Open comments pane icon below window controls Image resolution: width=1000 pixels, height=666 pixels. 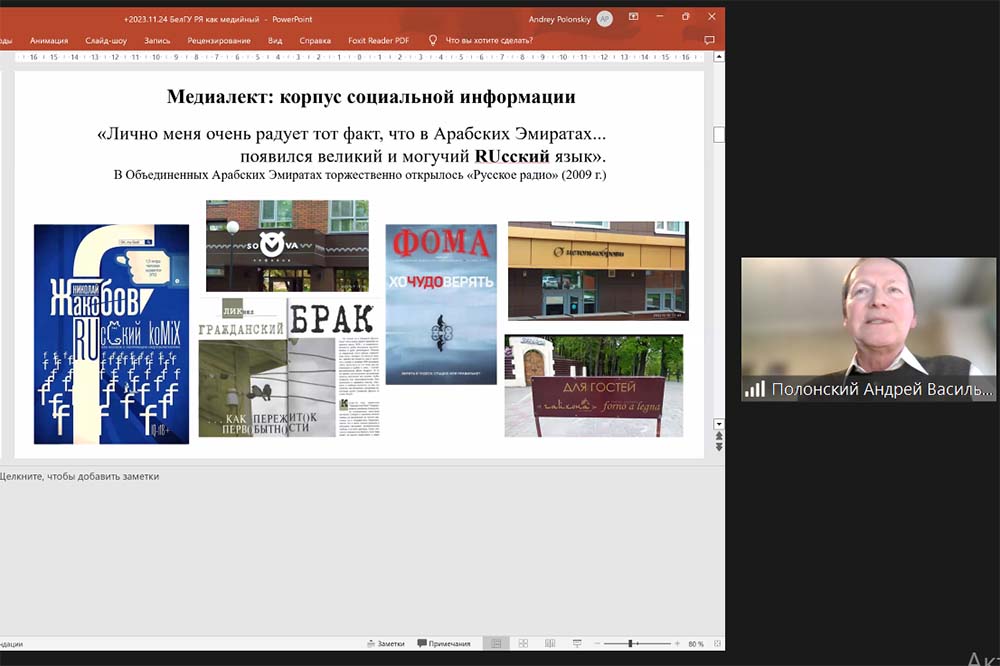709,40
